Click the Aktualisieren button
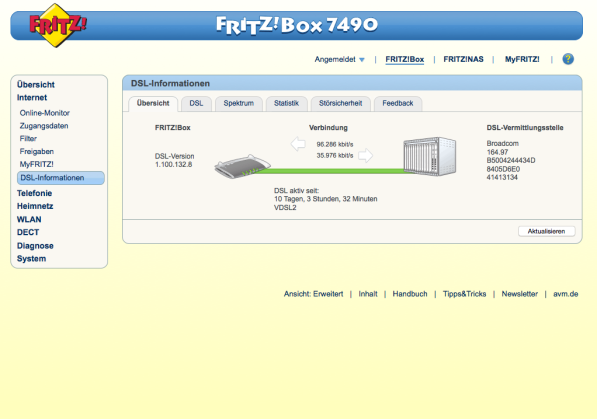The image size is (597, 419). pyautogui.click(x=546, y=231)
